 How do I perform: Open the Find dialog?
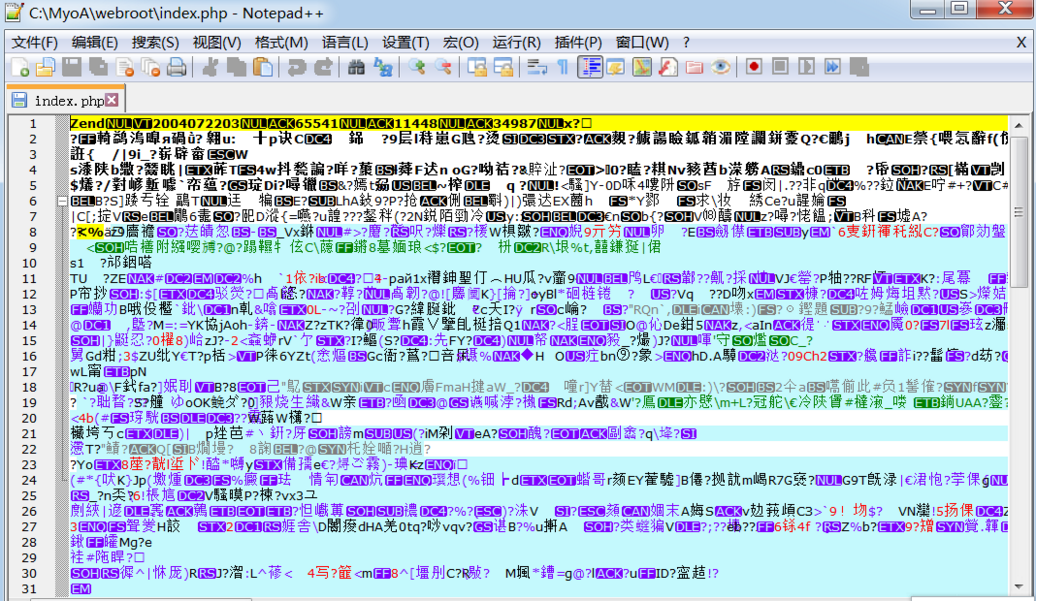click(357, 72)
